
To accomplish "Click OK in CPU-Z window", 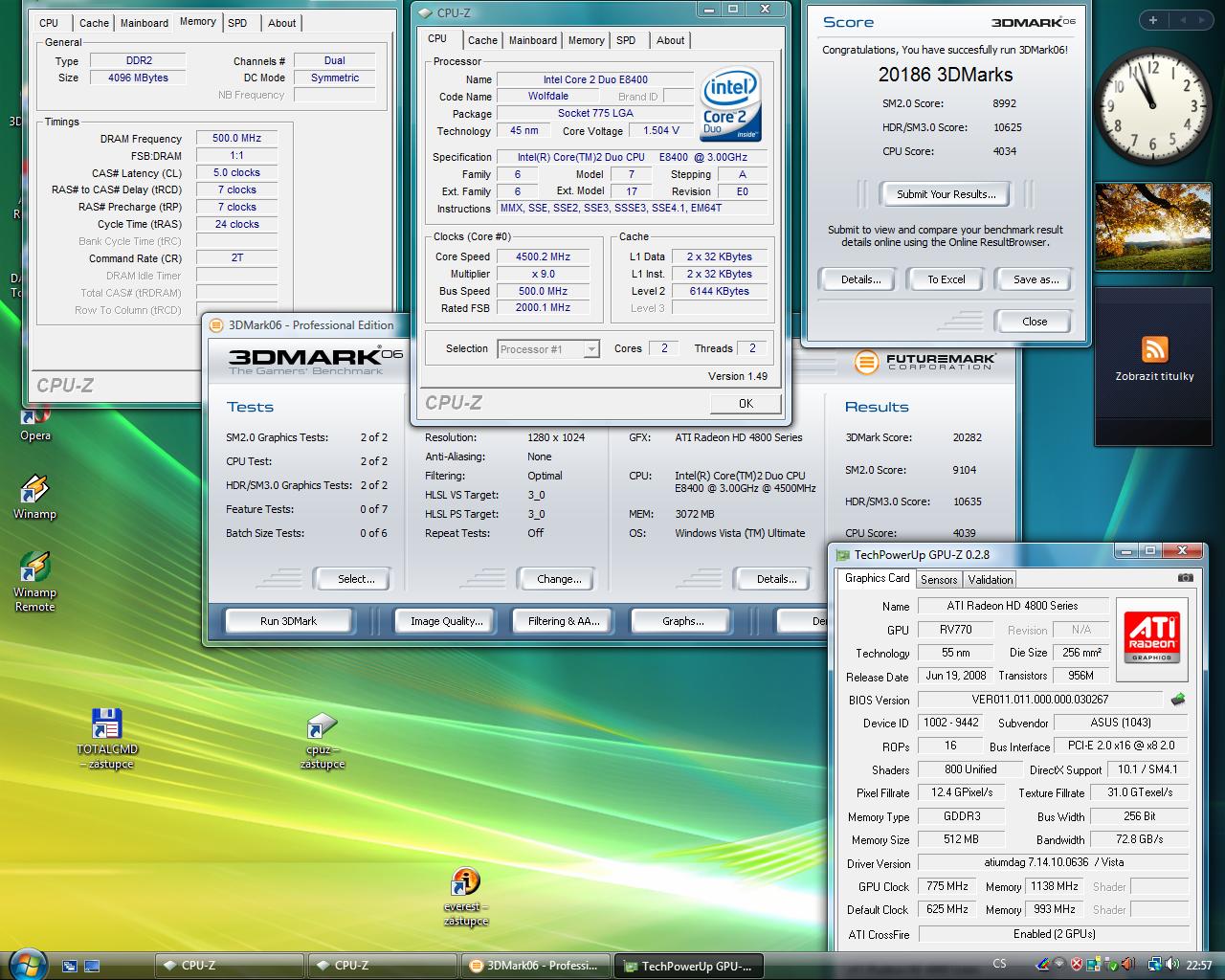I will pos(746,404).
